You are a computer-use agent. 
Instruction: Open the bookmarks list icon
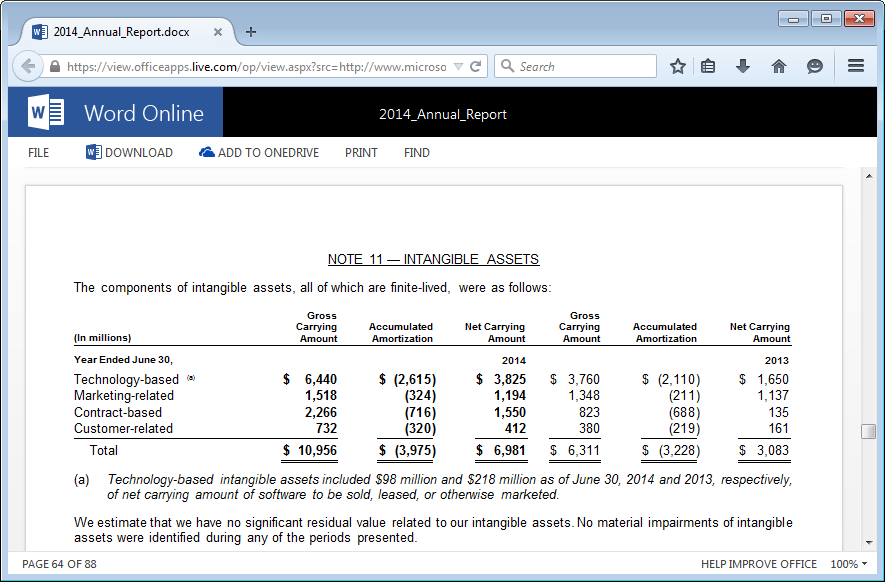[x=708, y=67]
